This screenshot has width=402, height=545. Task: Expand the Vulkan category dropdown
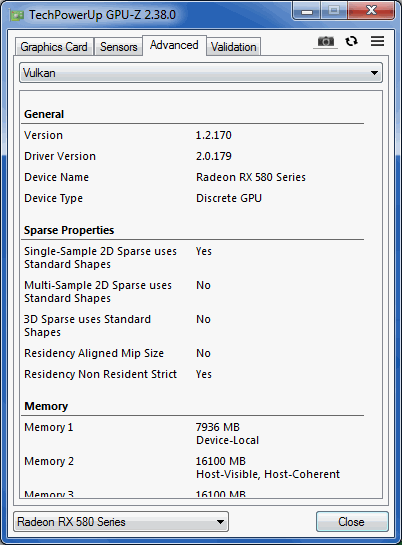click(x=201, y=73)
